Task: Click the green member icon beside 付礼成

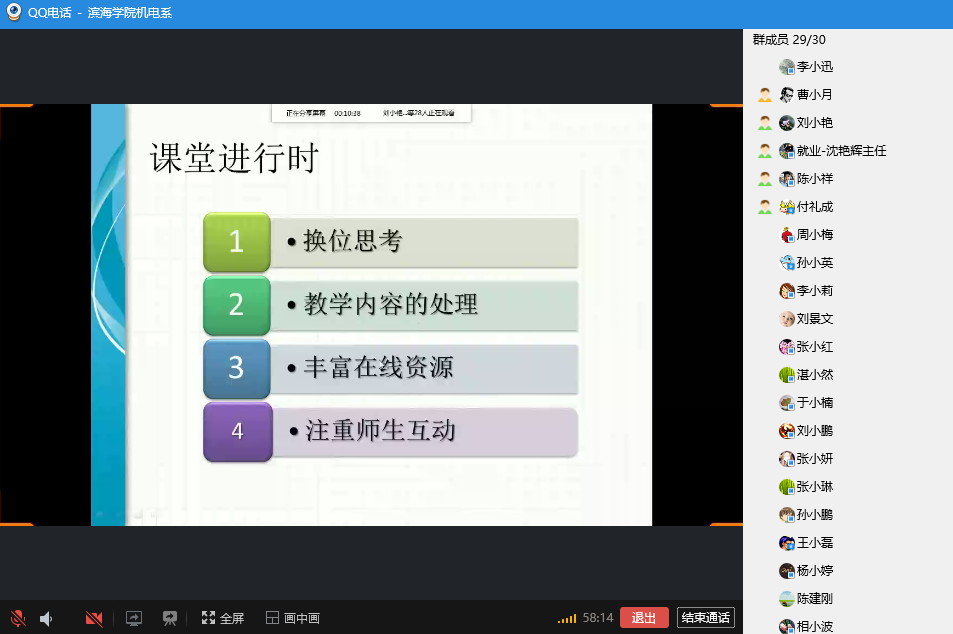Action: 765,207
